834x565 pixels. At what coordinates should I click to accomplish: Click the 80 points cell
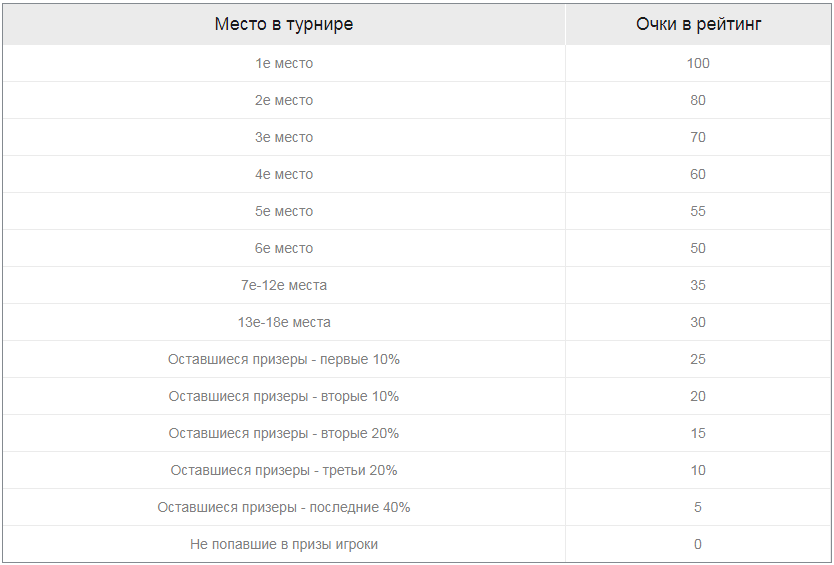point(698,100)
